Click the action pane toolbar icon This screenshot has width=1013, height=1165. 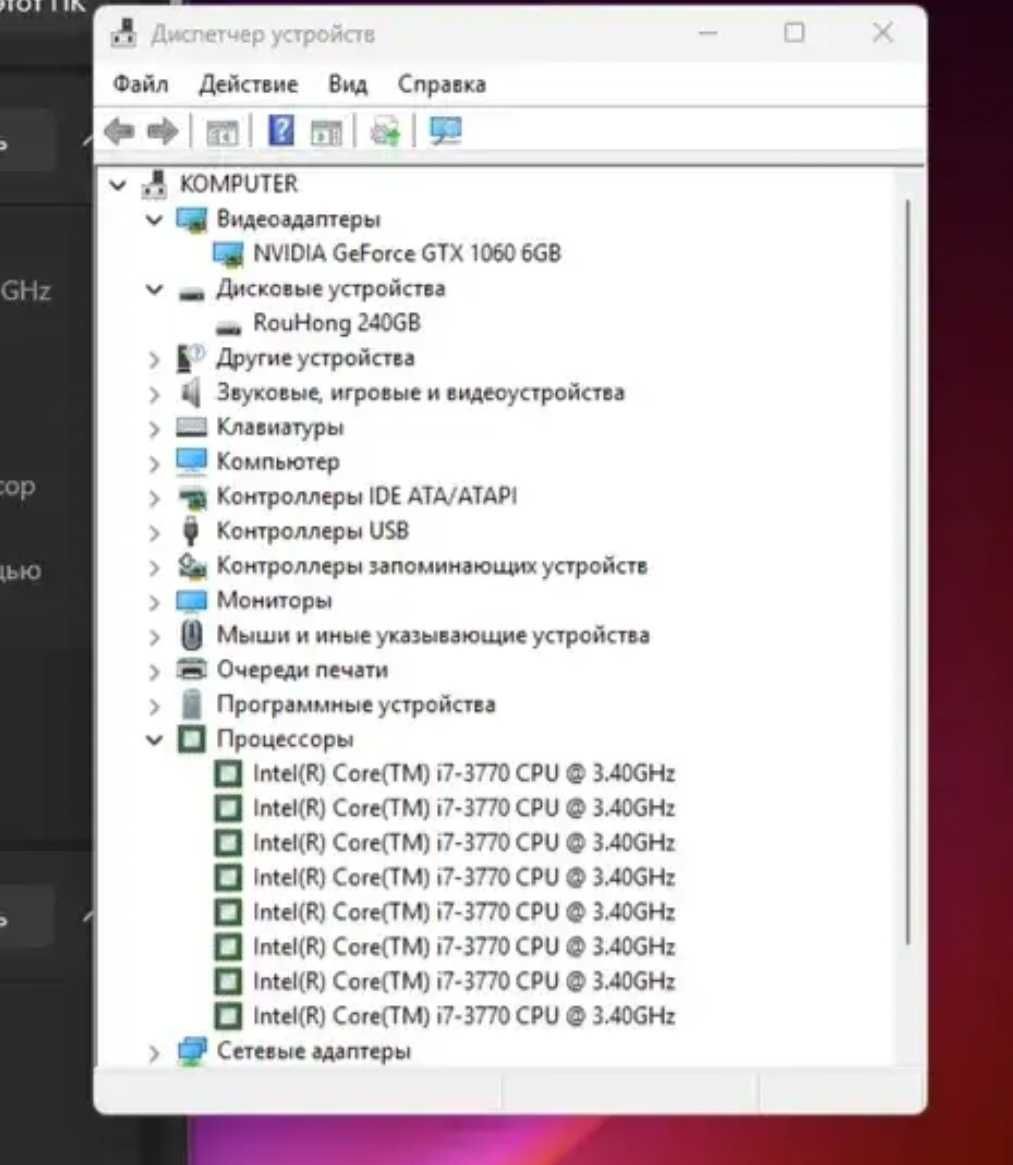[326, 132]
